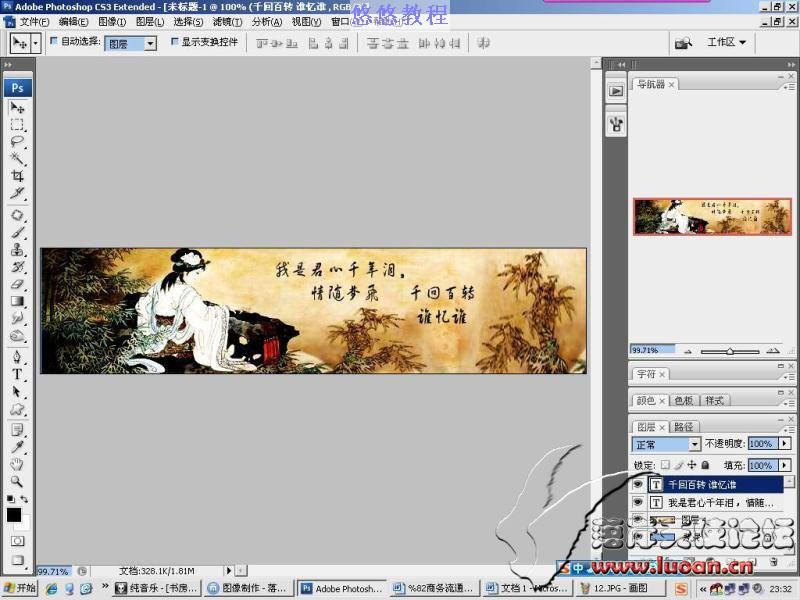The height and width of the screenshot is (600, 800).
Task: Zoom out using the Navigator small mountains icon
Action: [688, 351]
